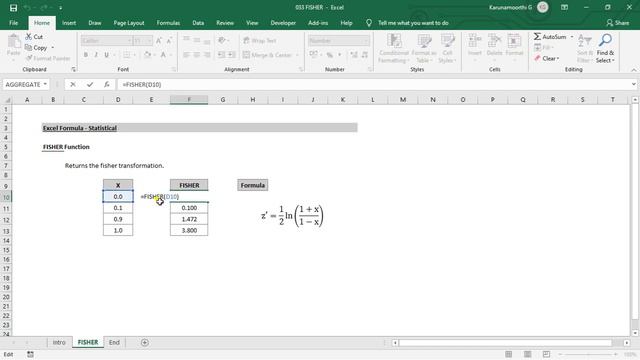Open the Page Layout ribbon tab
Viewport: 640px width, 360px height.
pyautogui.click(x=129, y=23)
